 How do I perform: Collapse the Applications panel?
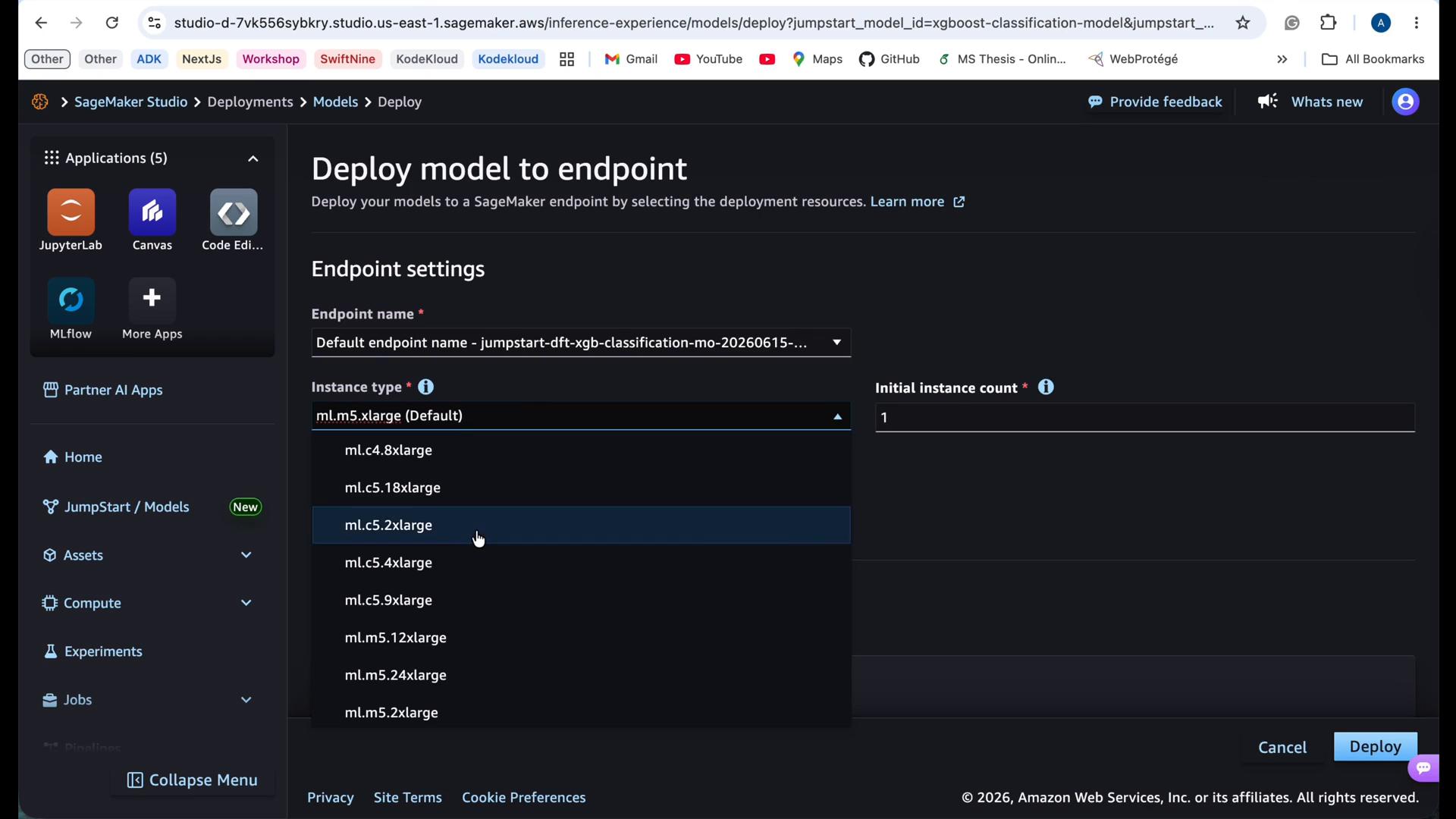click(x=253, y=158)
